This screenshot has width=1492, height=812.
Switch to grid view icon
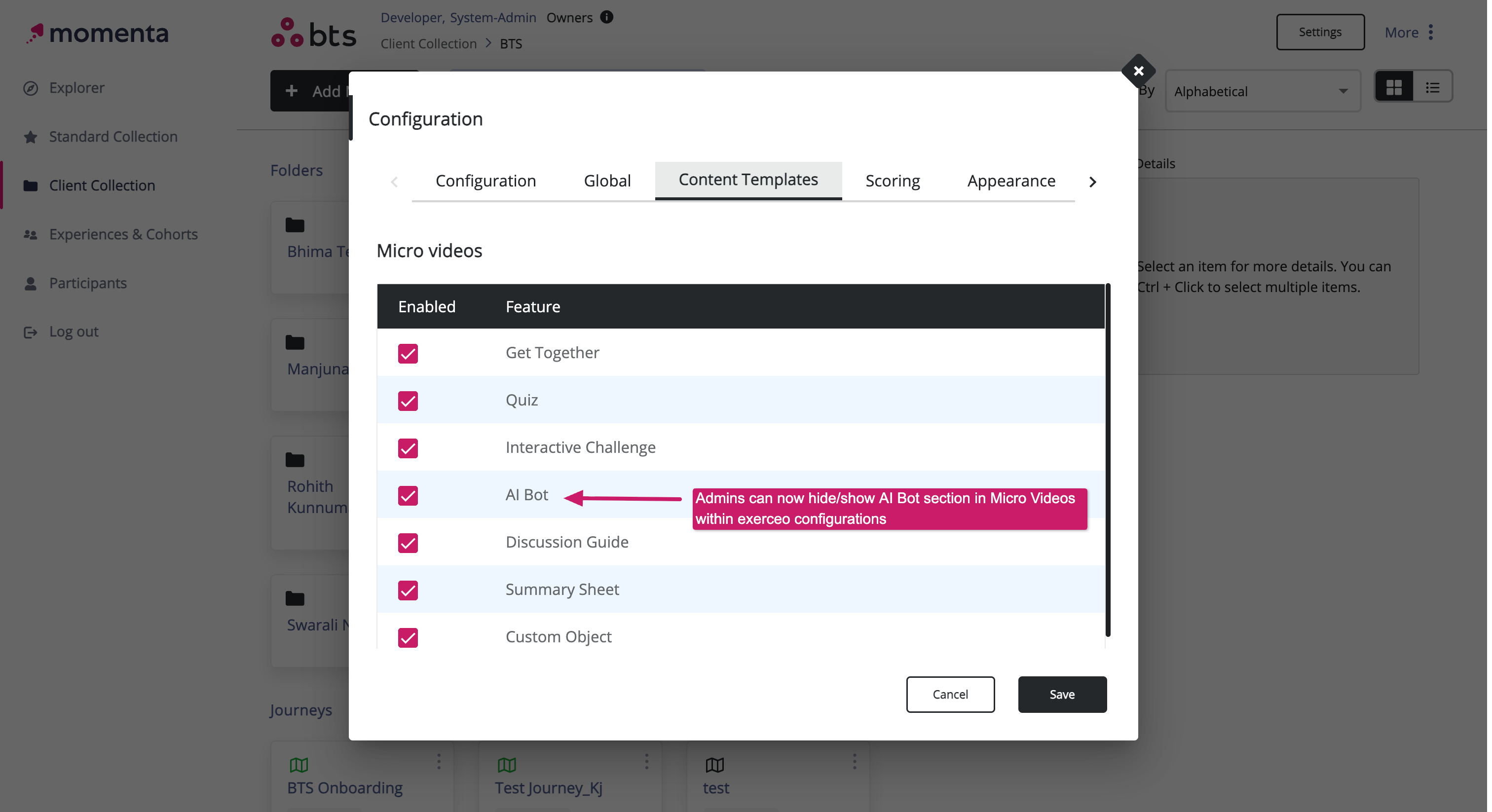point(1393,87)
